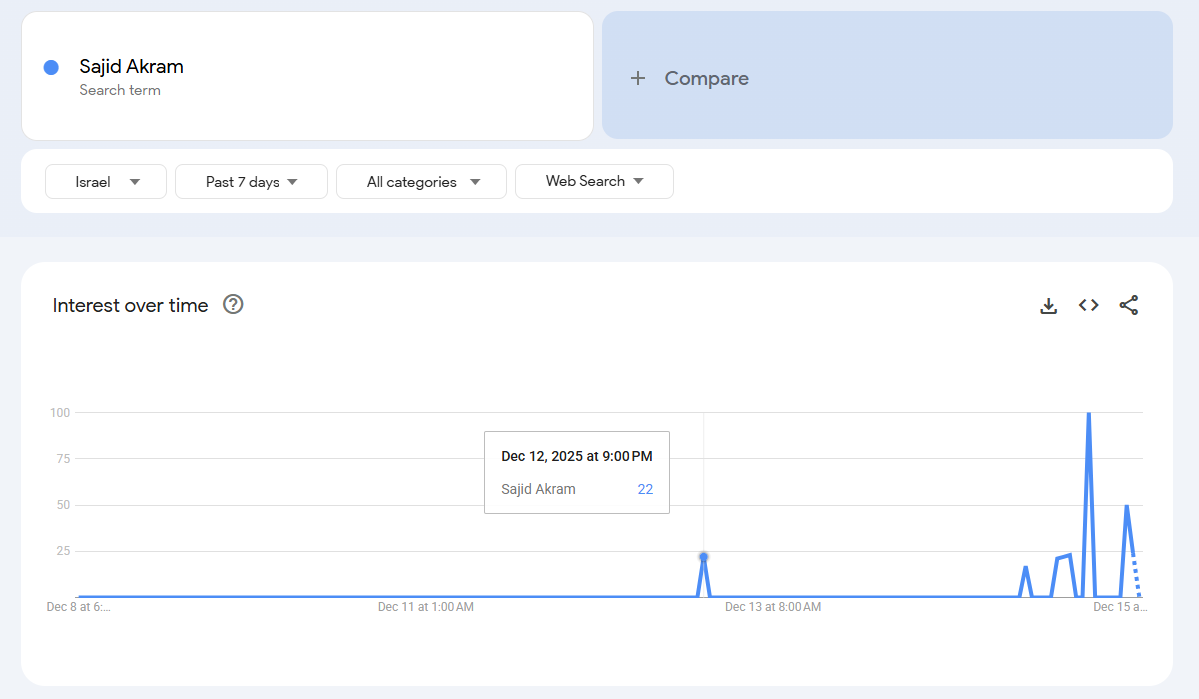1199x699 pixels.
Task: Open the All categories dropdown
Action: pyautogui.click(x=421, y=182)
